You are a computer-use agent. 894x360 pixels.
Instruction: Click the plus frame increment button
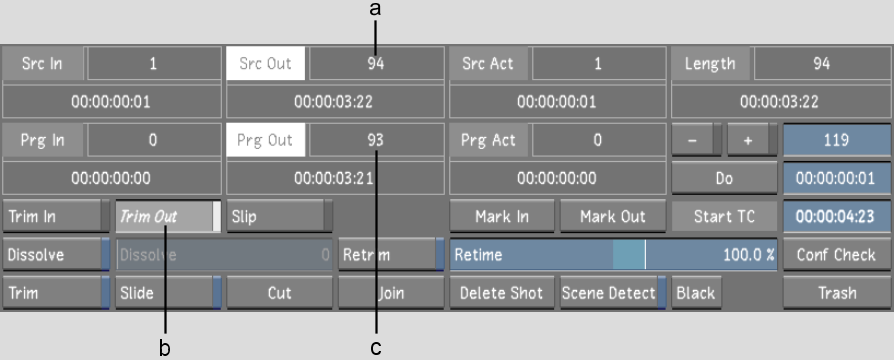(x=752, y=140)
